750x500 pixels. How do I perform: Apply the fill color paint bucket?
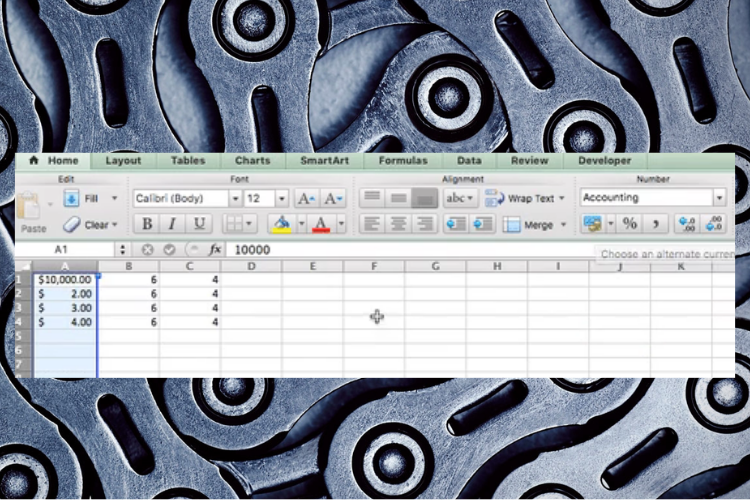(281, 223)
